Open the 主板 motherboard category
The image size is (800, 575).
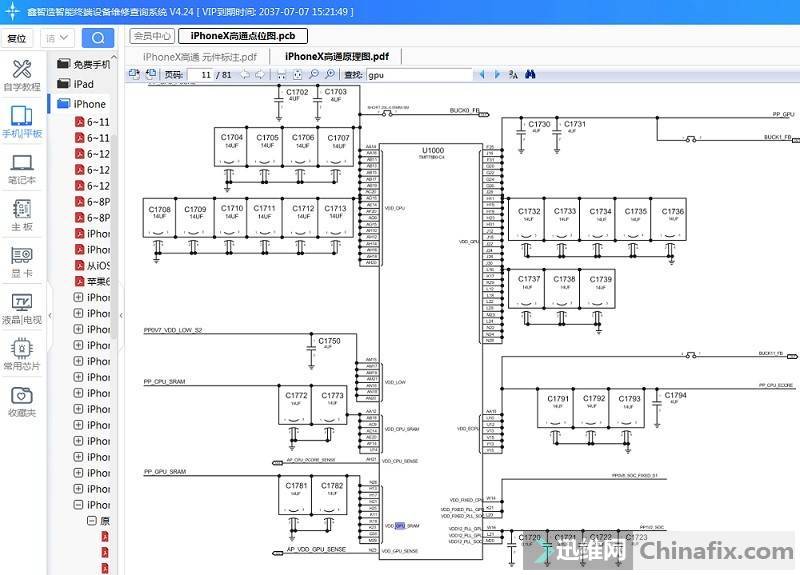pyautogui.click(x=21, y=215)
